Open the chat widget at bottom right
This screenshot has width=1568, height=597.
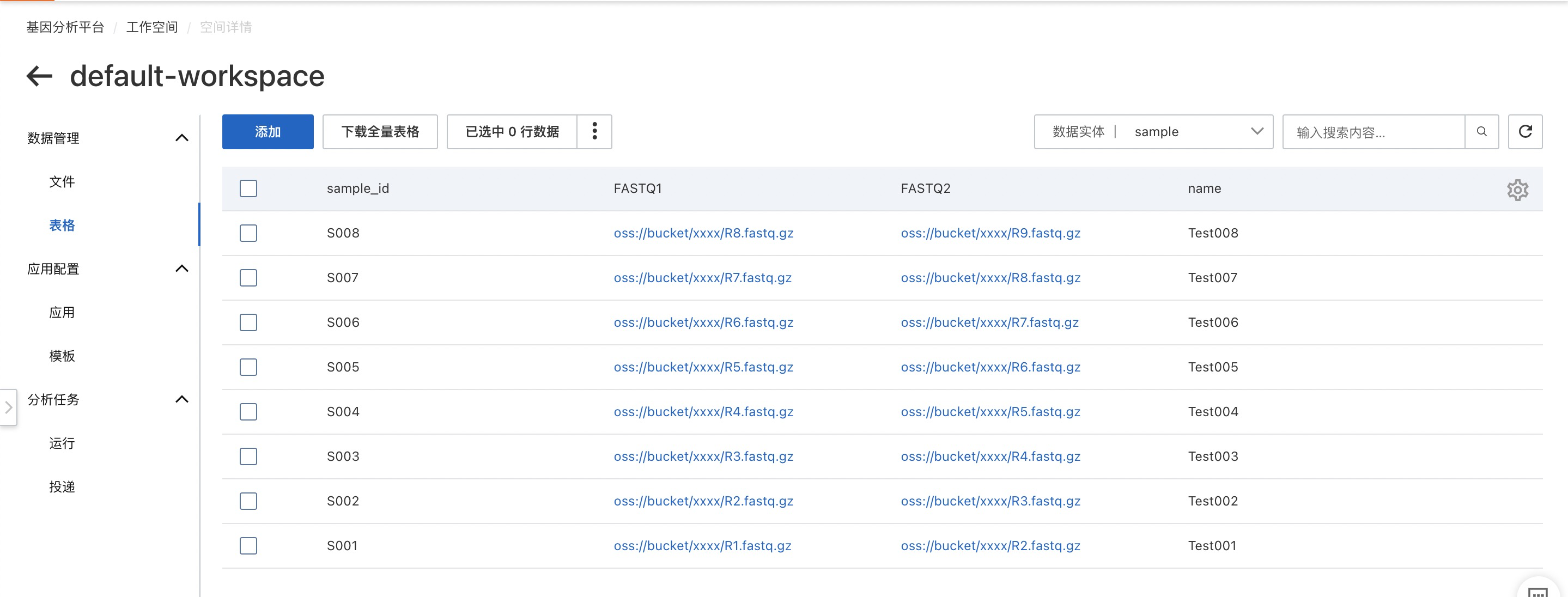tap(1538, 590)
